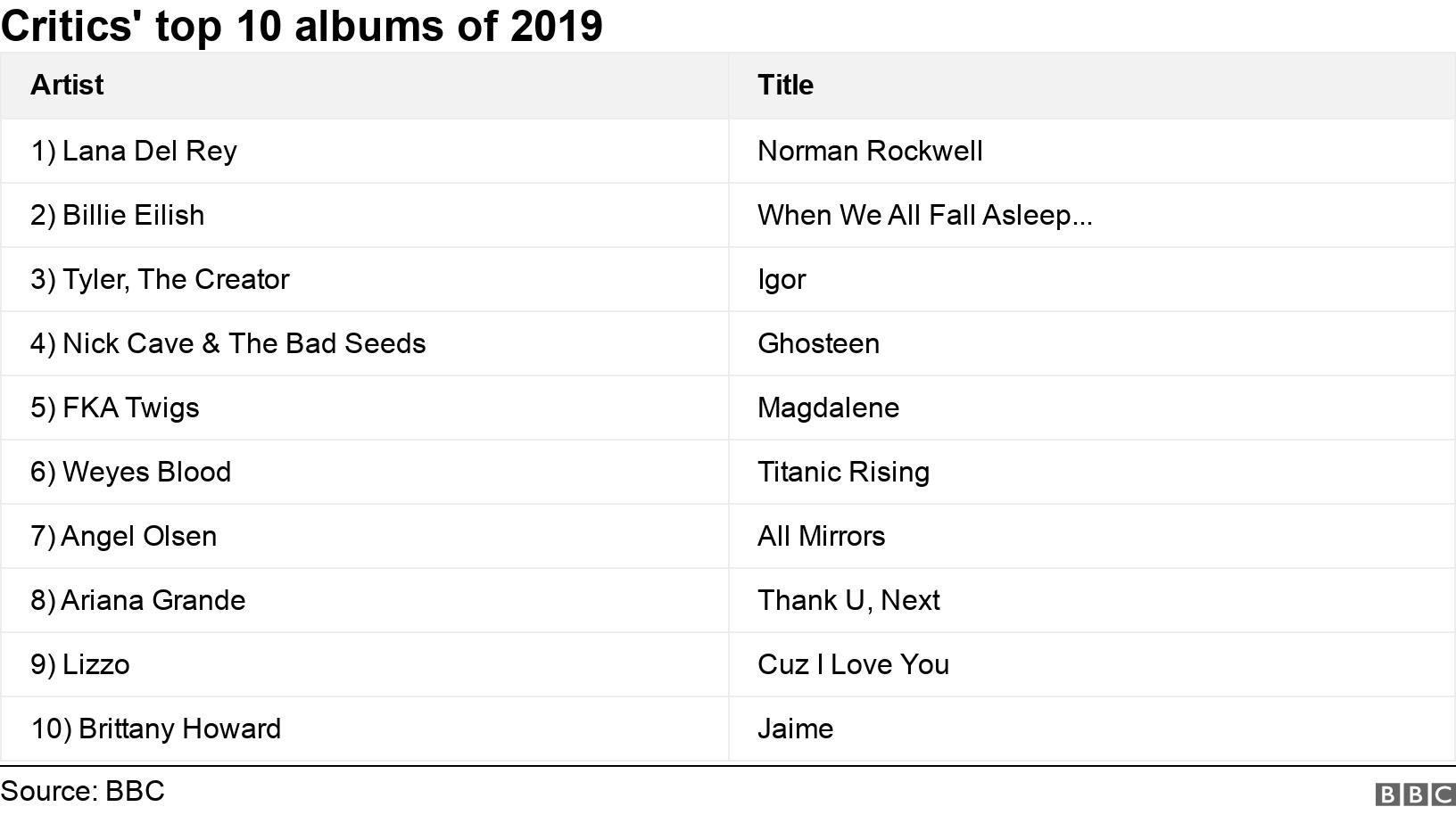1456x815 pixels.
Task: Select the Weyes Blood artist cell
Action: (131, 472)
